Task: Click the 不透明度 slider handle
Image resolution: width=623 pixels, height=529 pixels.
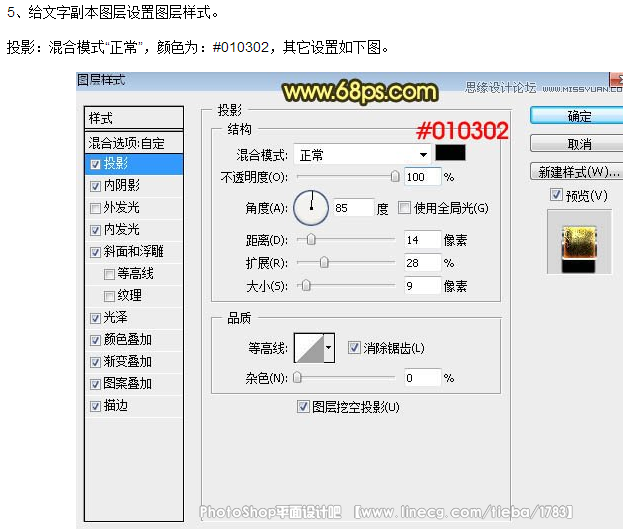Action: point(395,177)
